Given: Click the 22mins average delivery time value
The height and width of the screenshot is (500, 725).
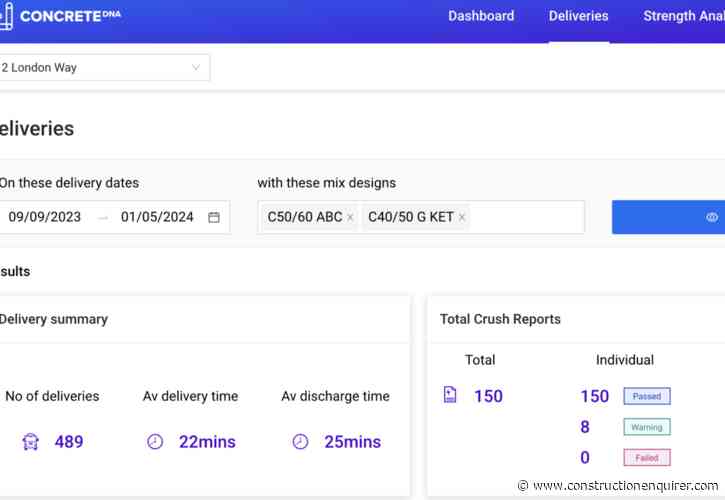Looking at the screenshot, I should [207, 442].
